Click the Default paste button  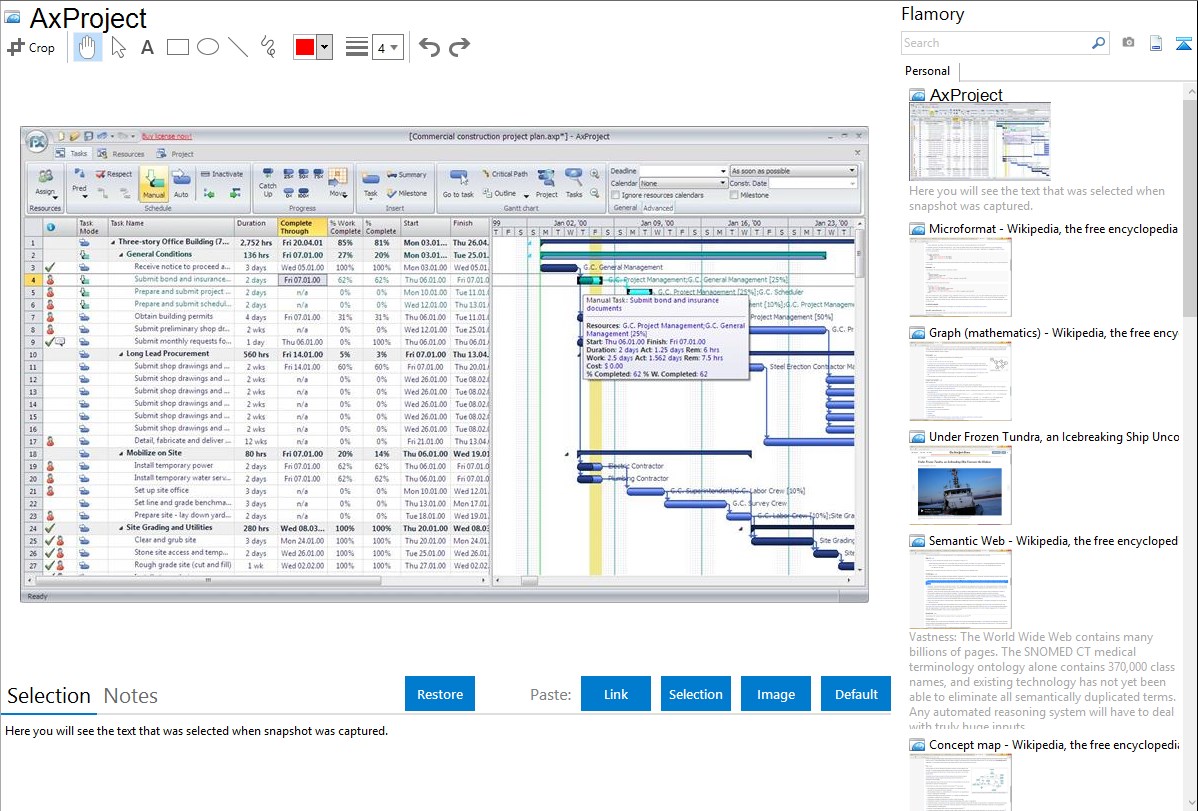pyautogui.click(x=856, y=694)
